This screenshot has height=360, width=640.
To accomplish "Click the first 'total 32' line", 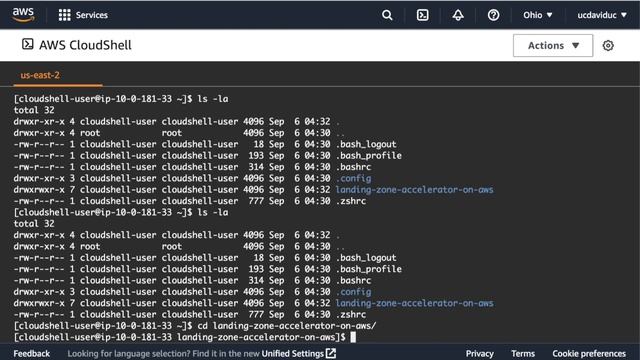I will tap(34, 110).
